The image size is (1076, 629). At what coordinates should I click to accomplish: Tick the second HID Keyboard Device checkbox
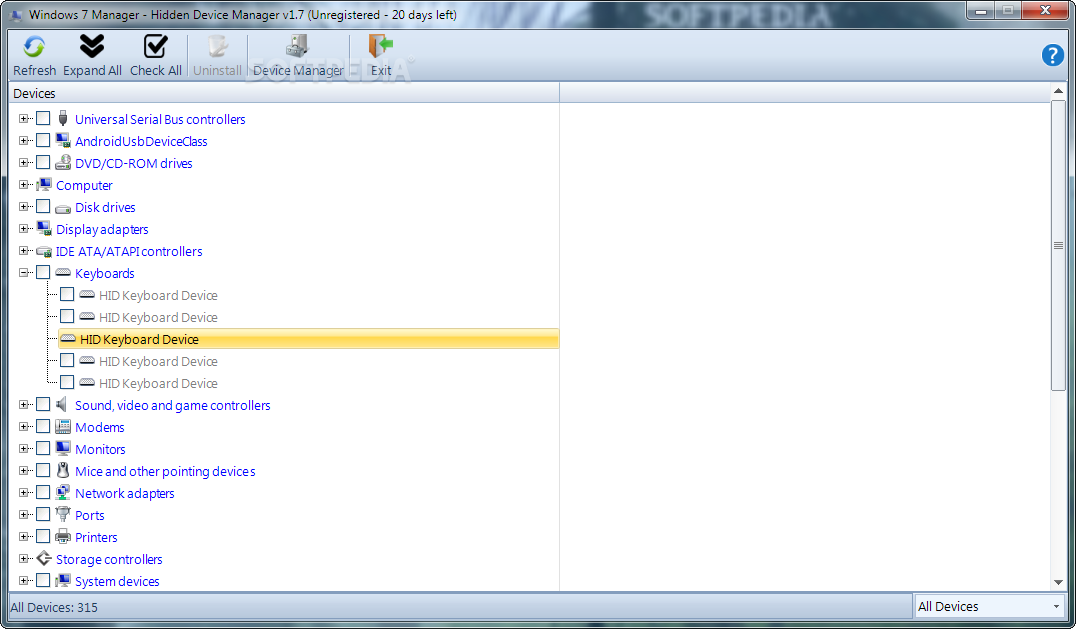67,316
